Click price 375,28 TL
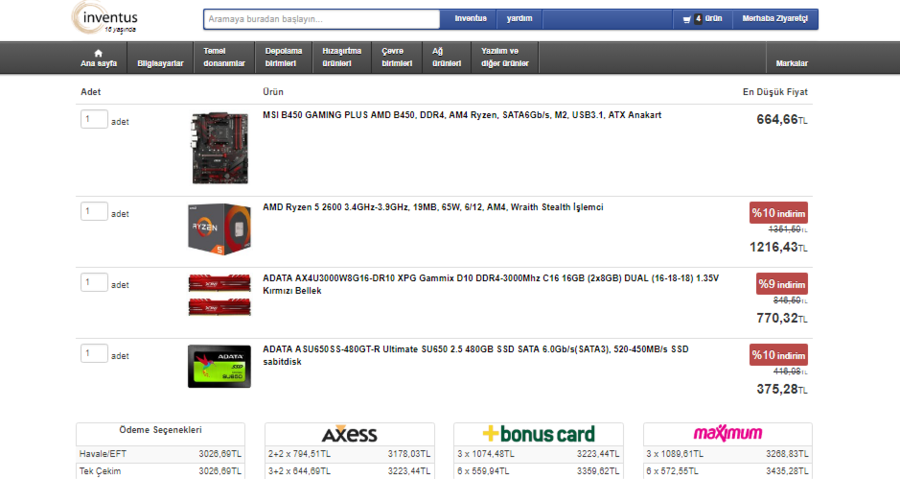The width and height of the screenshot is (900, 479). (x=782, y=390)
